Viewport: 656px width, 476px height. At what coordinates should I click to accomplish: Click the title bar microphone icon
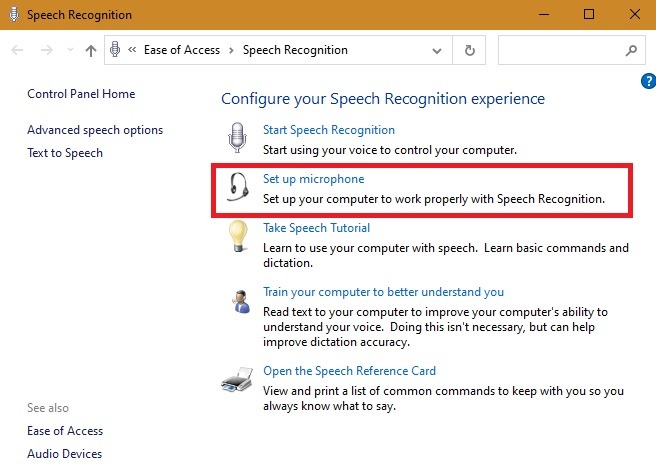[14, 14]
